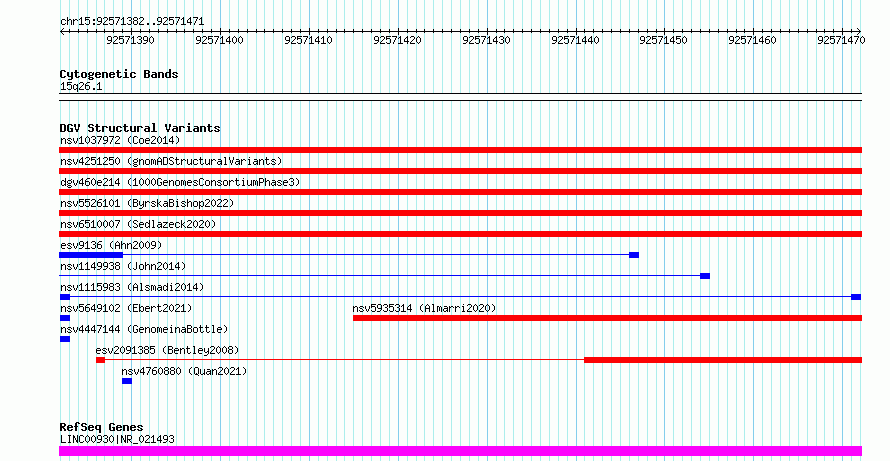Click the chr15:92571382..92571471 region label
Screen dimensions: 890x461
point(132,22)
